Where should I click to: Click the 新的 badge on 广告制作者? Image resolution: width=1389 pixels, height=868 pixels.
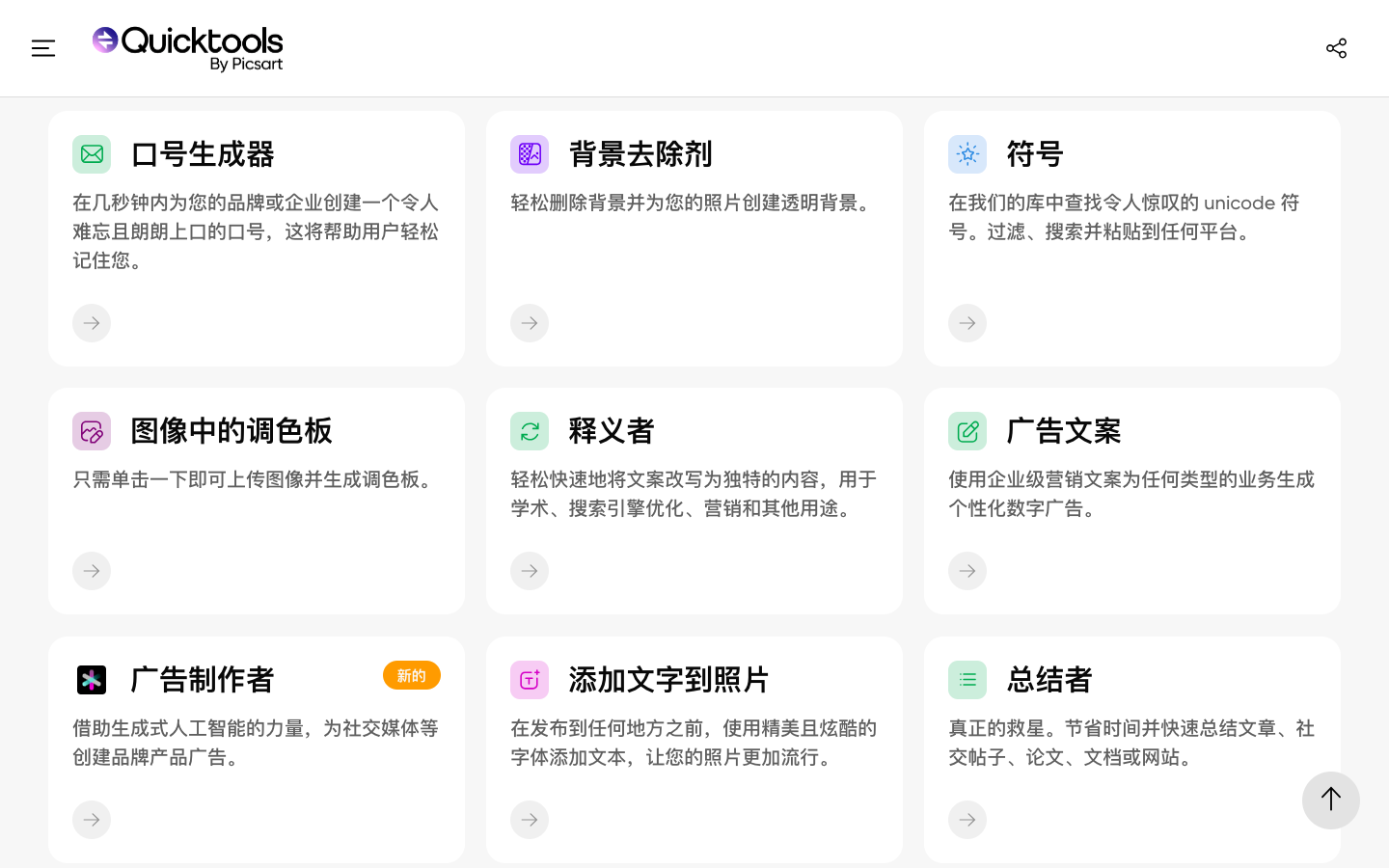click(x=412, y=675)
